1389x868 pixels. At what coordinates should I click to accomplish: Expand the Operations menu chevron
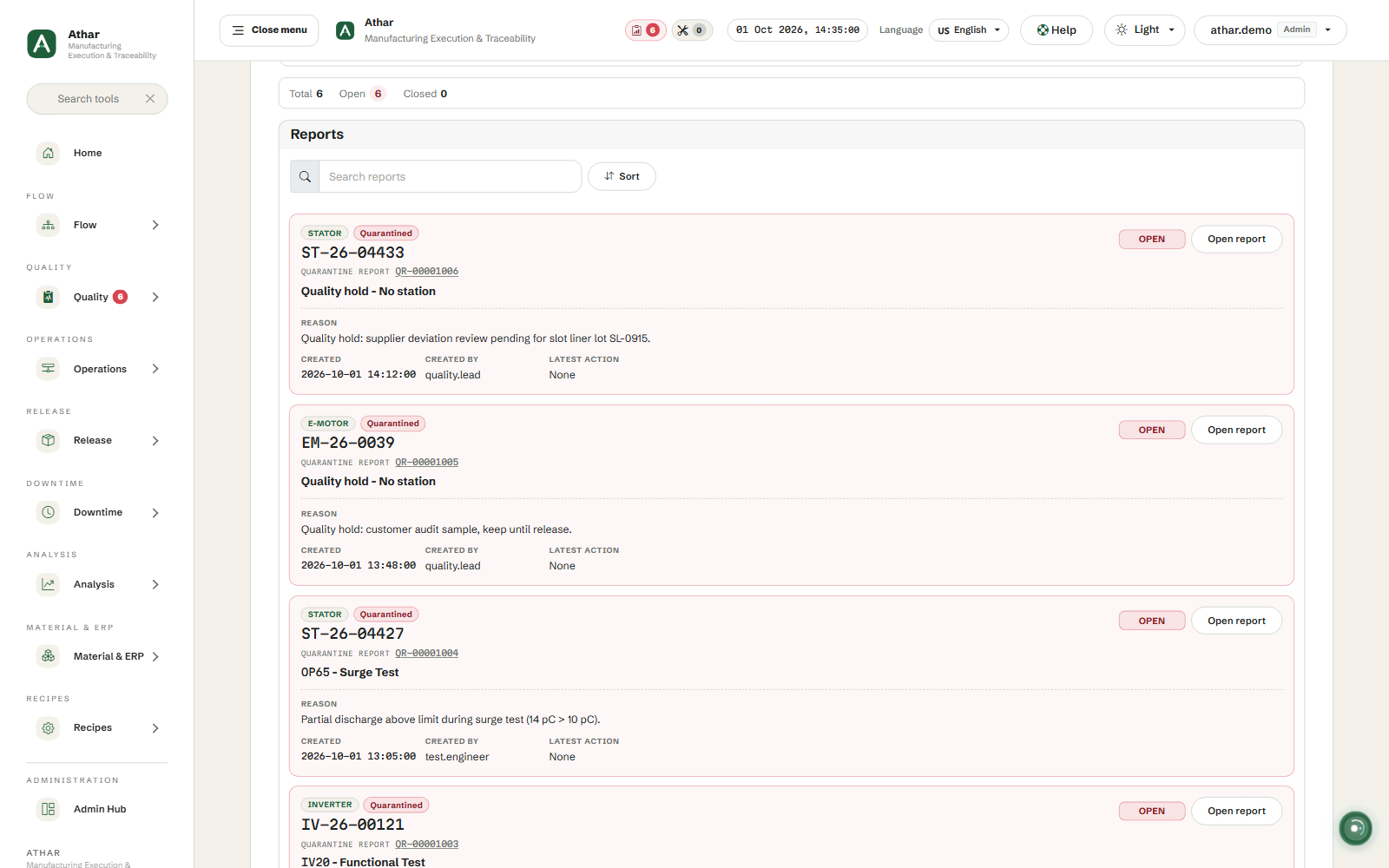(x=155, y=369)
